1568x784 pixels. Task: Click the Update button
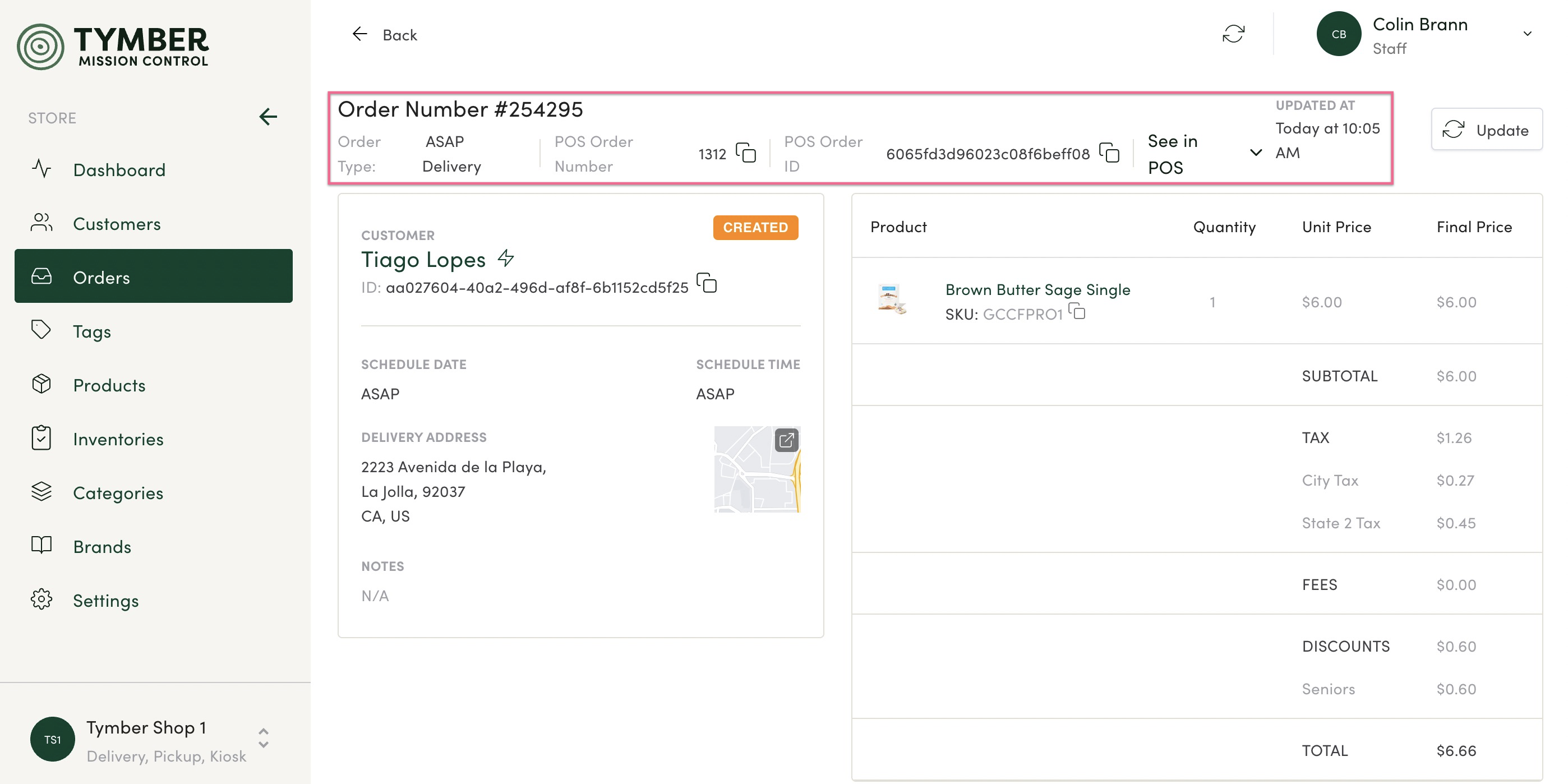(x=1487, y=130)
